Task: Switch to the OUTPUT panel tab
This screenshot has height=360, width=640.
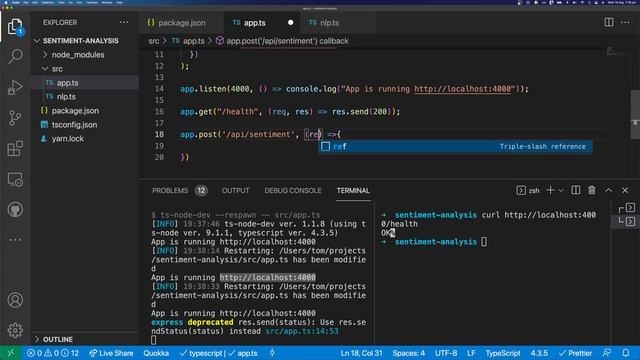Action: pos(235,191)
